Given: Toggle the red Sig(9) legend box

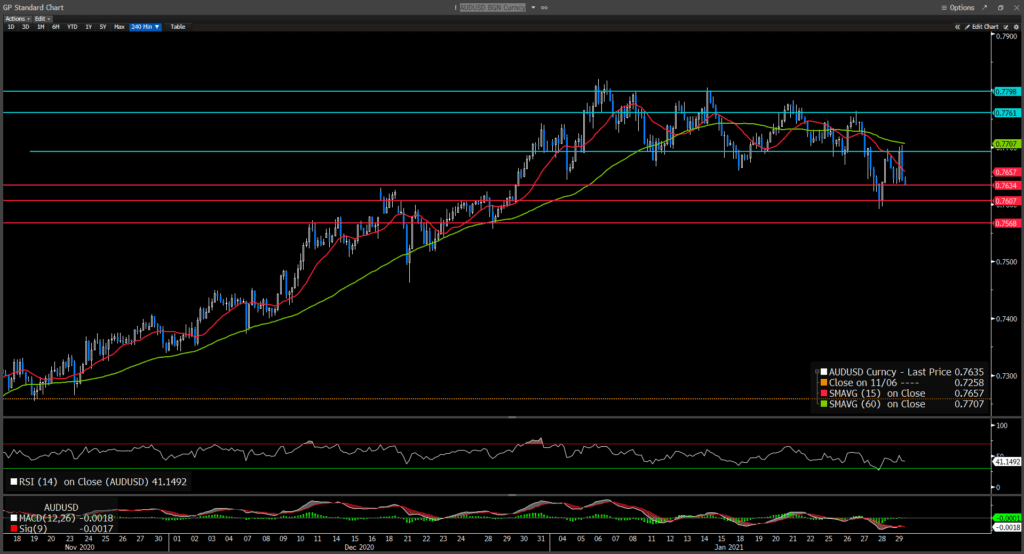Looking at the screenshot, I should (14, 528).
